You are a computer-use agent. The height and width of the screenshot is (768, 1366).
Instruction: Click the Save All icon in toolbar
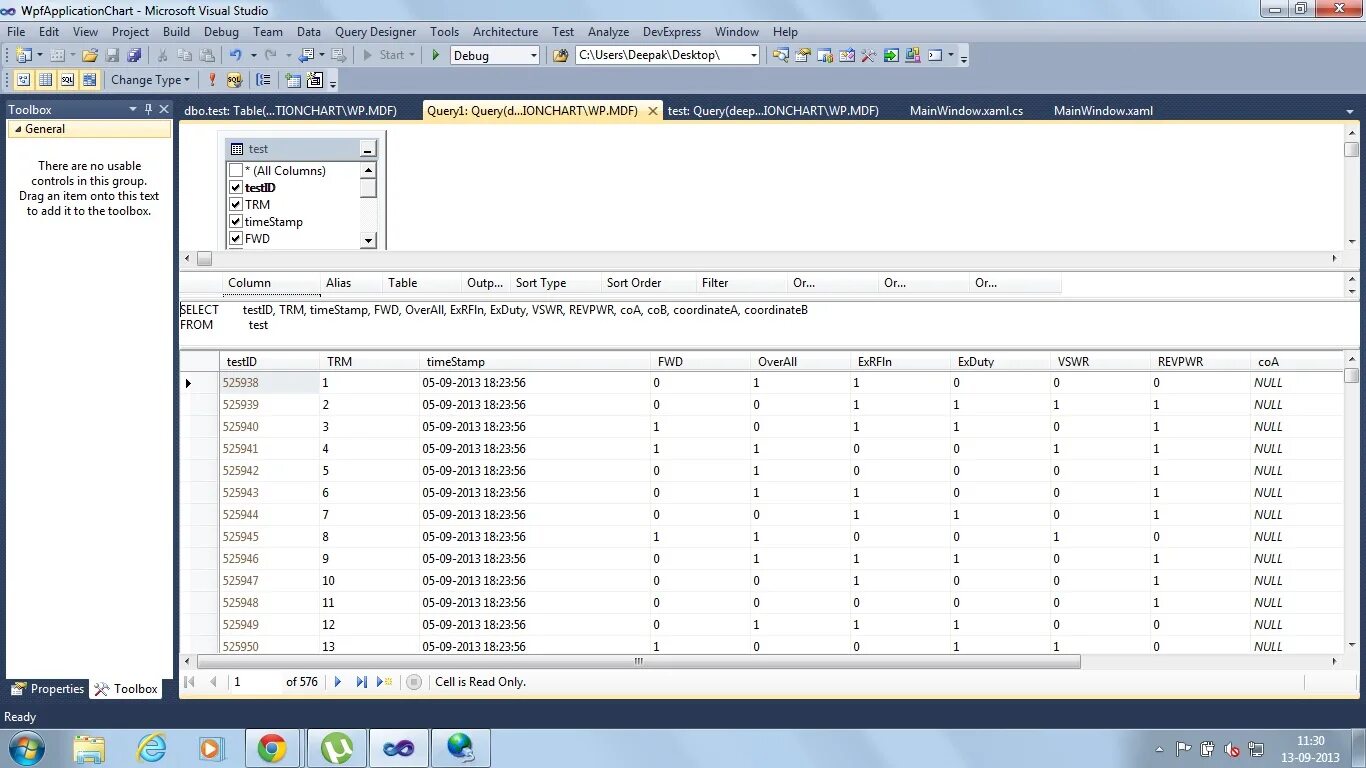(x=133, y=55)
